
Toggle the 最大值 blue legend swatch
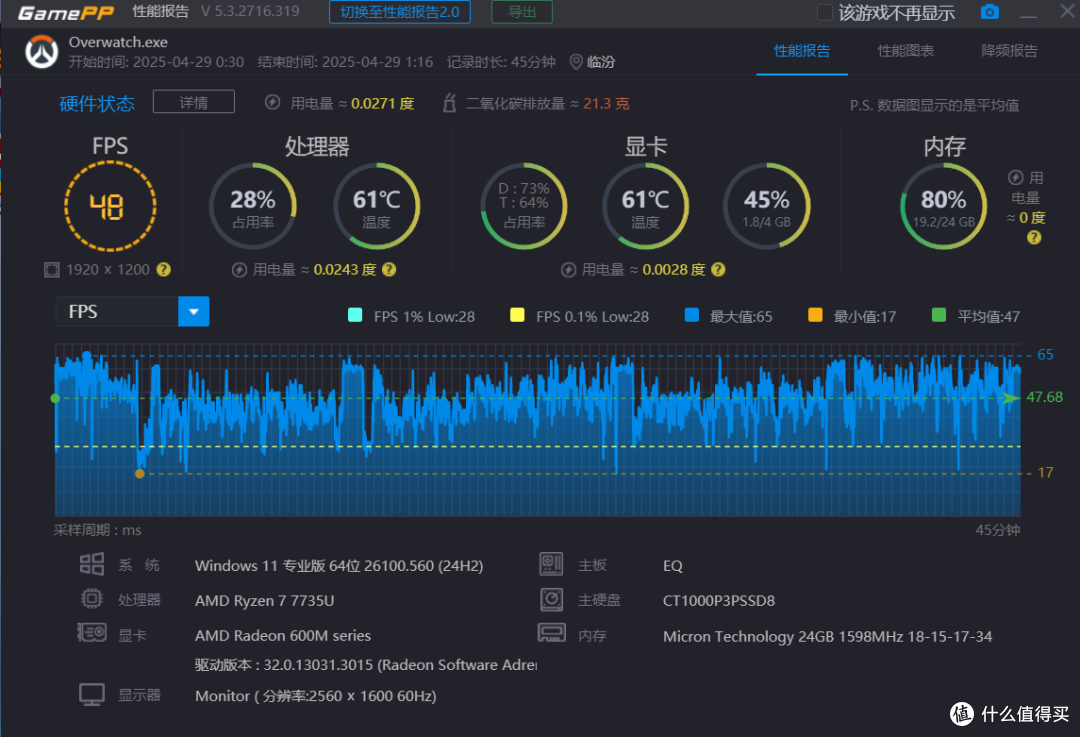[x=692, y=315]
